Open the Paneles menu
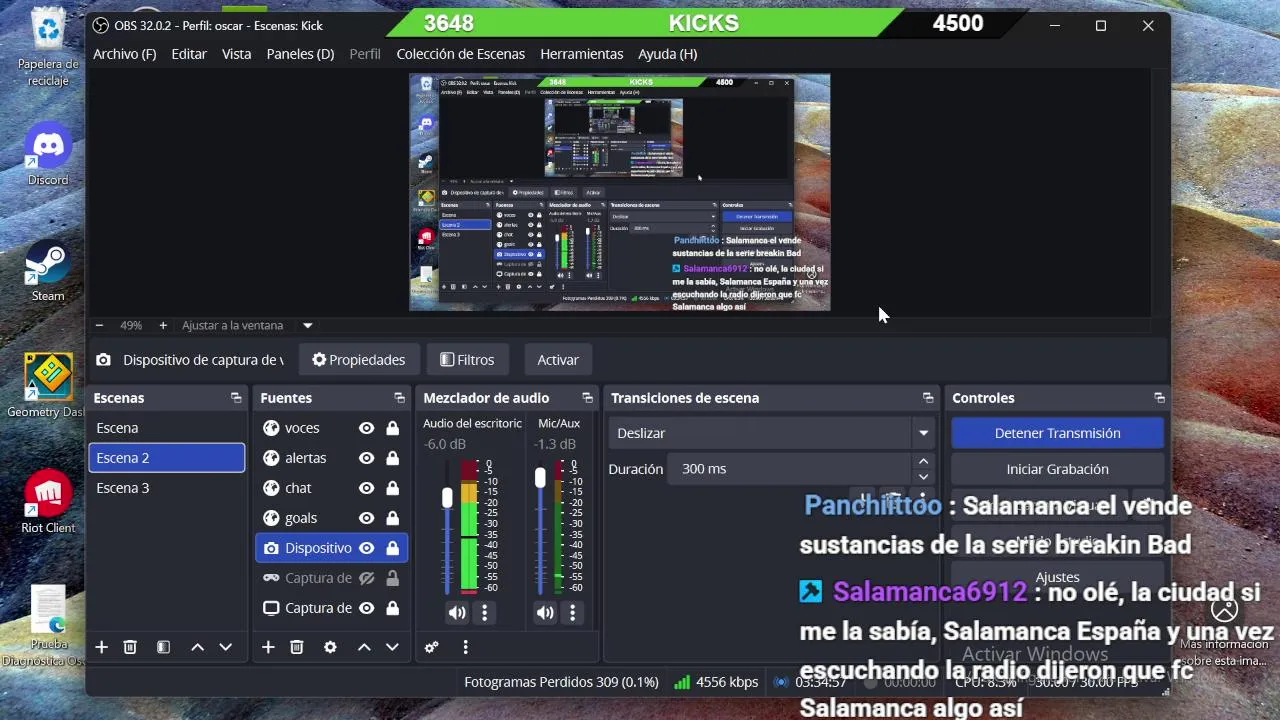Image resolution: width=1280 pixels, height=720 pixels. pos(300,54)
